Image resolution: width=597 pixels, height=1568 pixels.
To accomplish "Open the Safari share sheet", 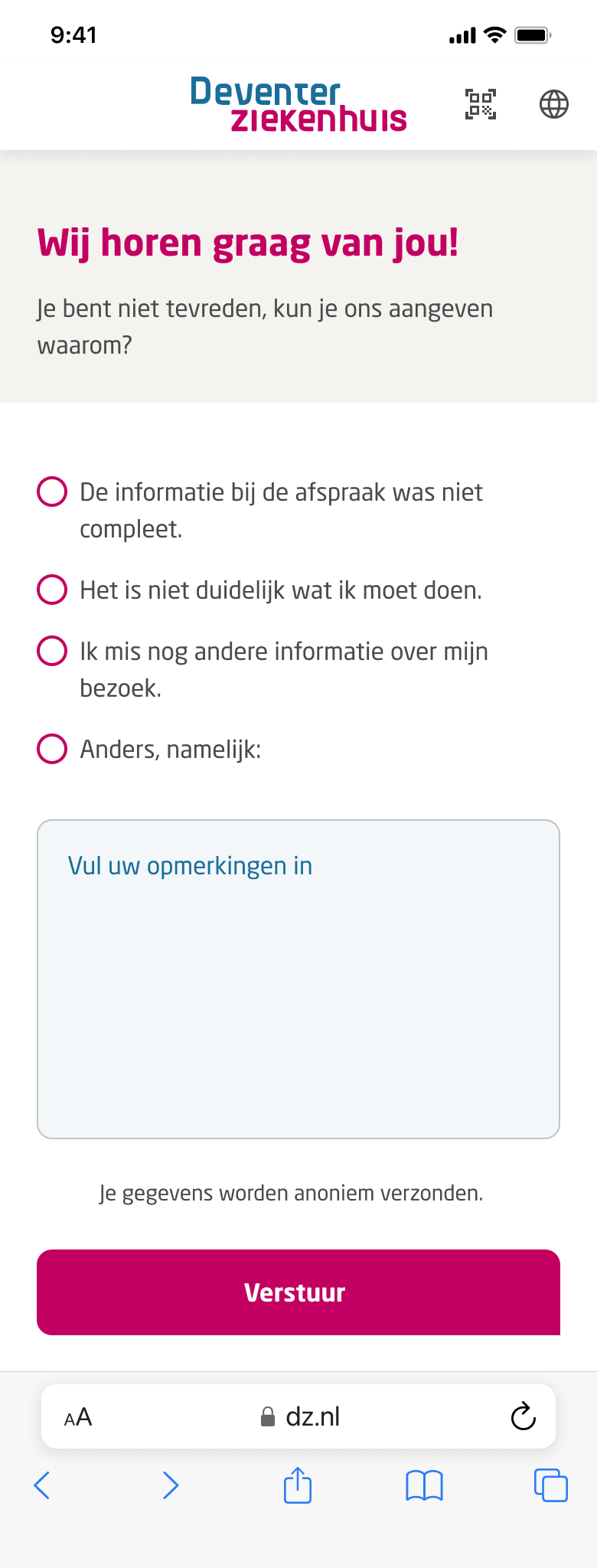I will coord(298,1485).
